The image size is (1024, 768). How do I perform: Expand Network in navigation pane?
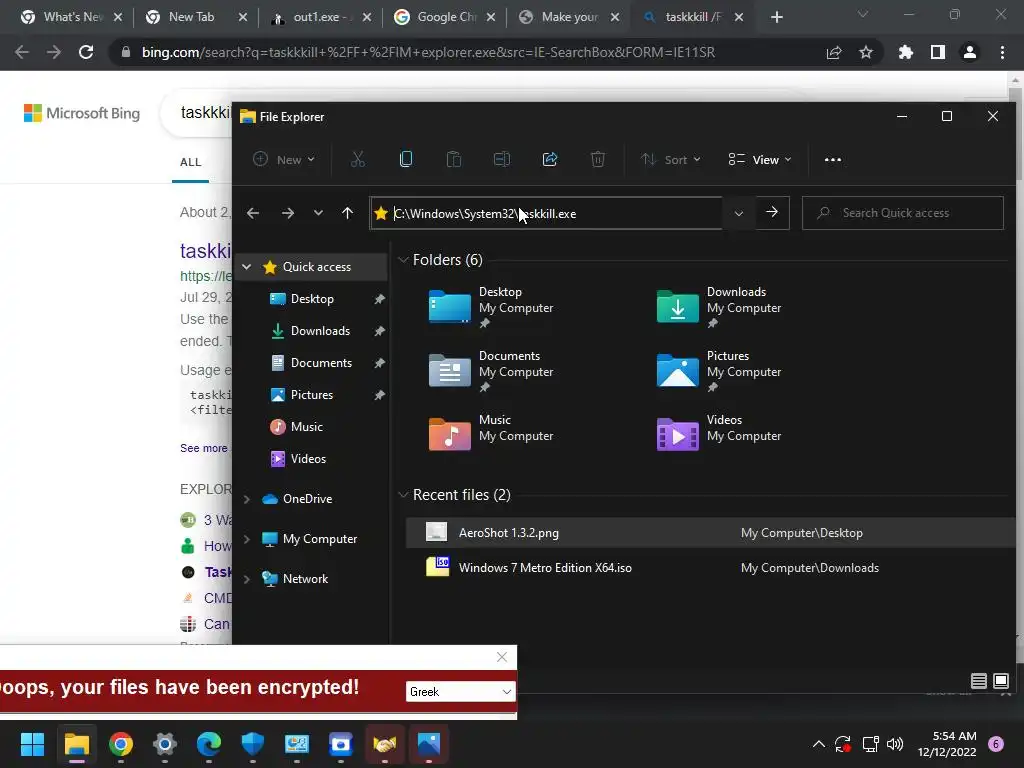[x=247, y=579]
